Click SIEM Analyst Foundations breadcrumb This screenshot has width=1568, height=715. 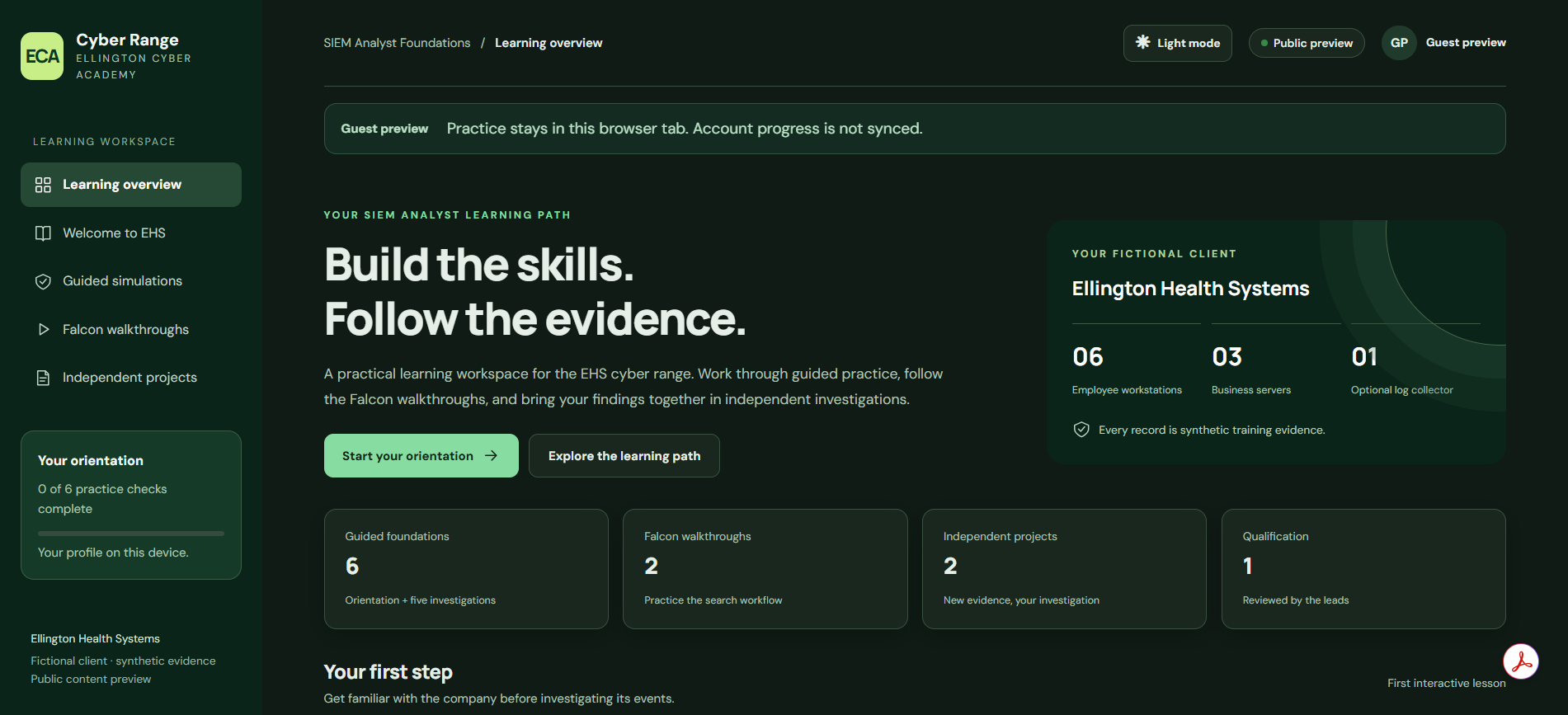(x=397, y=43)
